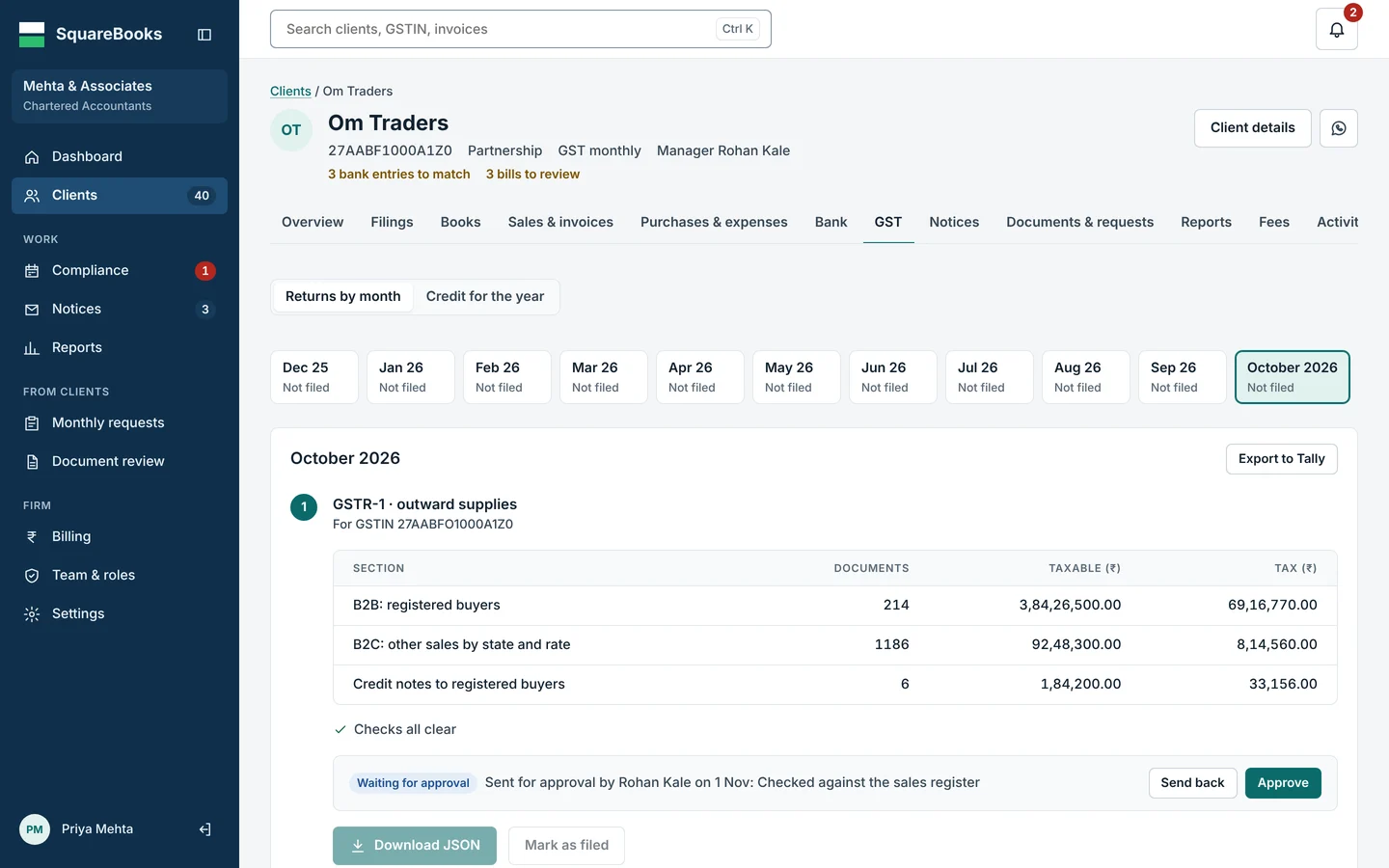Screen dimensions: 1389x868
Task: Collapse the sidebar with the panel icon
Action: pos(204,35)
